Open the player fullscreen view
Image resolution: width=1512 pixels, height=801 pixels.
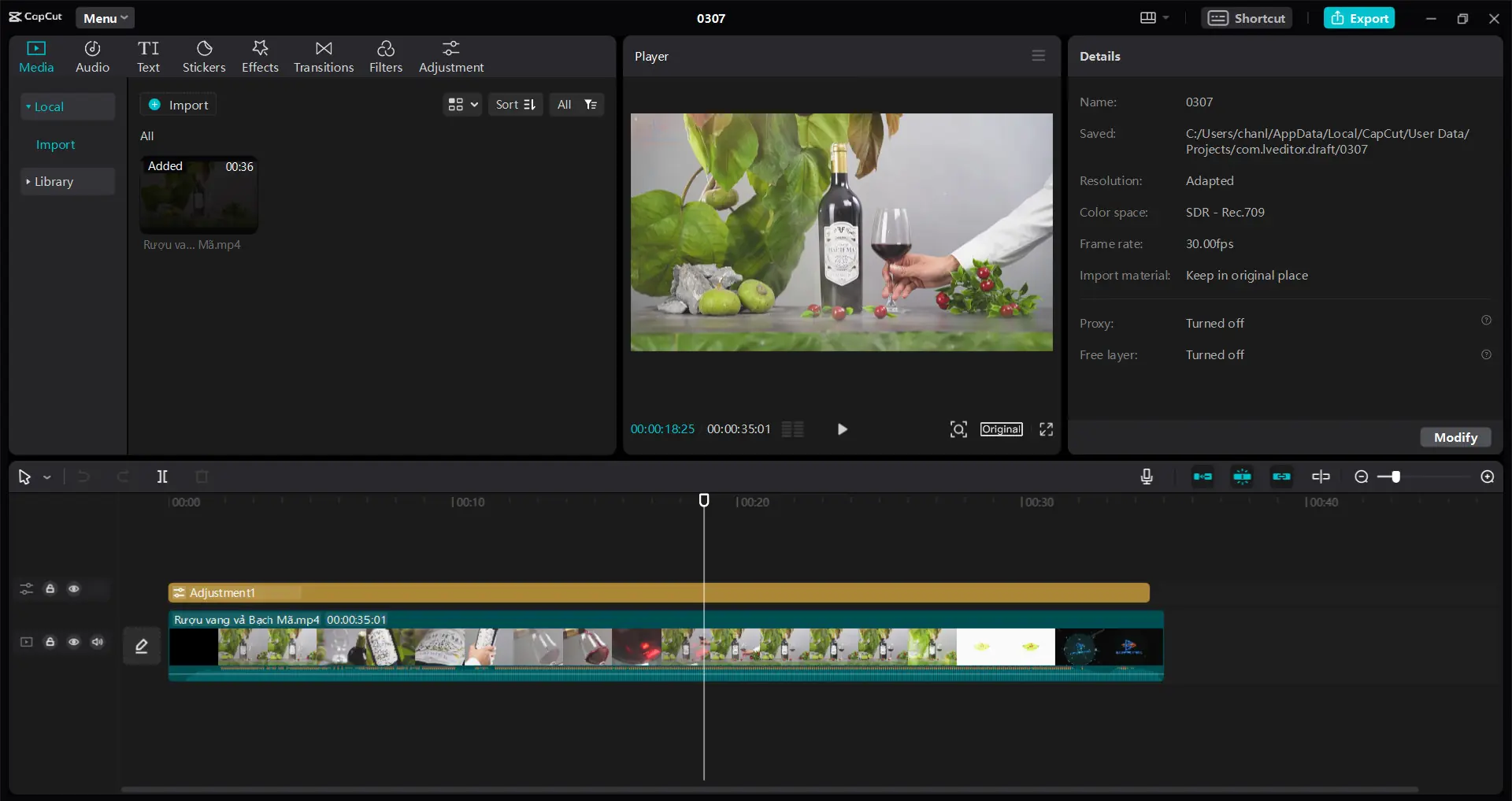pos(1046,429)
